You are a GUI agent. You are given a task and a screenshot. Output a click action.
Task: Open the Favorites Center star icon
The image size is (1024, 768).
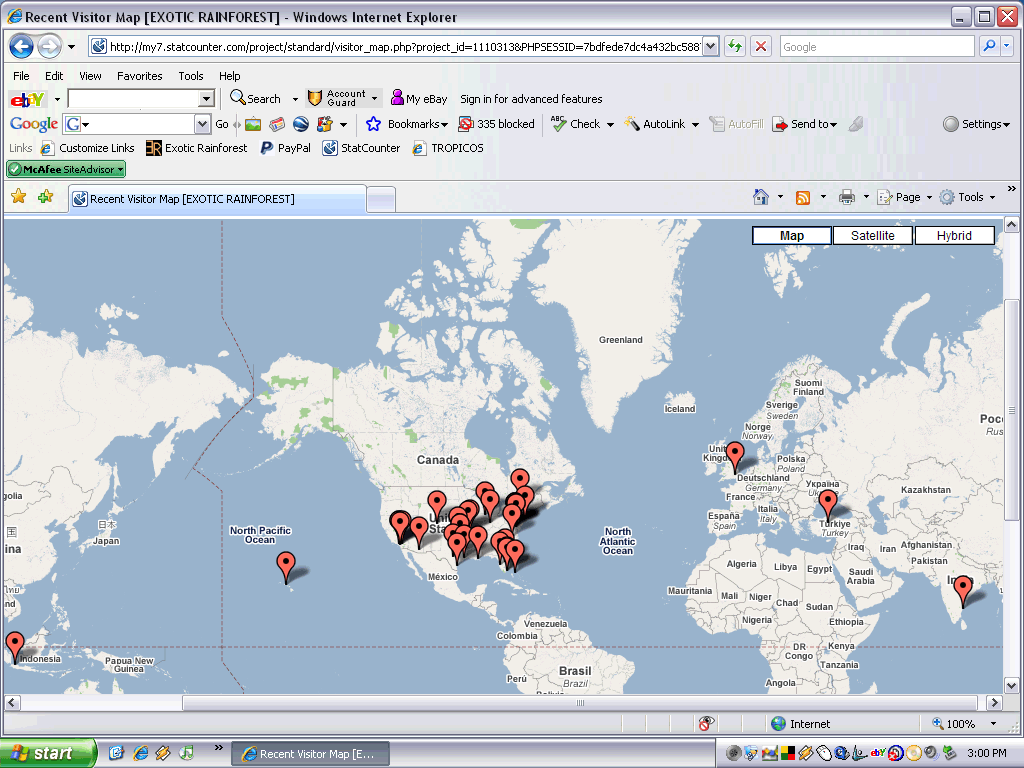[18, 197]
